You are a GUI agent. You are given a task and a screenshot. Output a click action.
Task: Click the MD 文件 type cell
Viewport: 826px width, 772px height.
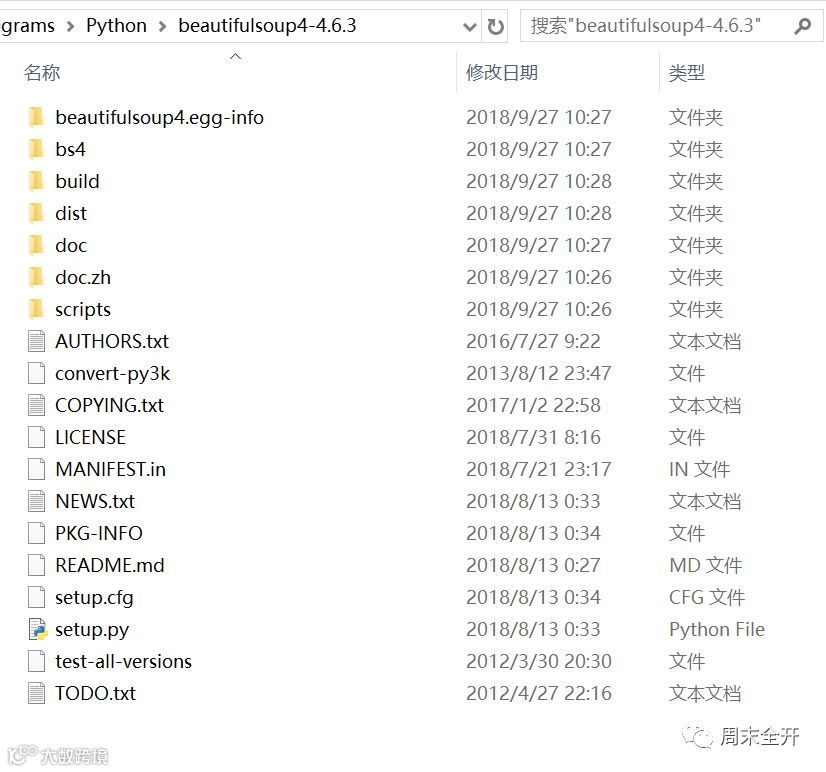[705, 565]
